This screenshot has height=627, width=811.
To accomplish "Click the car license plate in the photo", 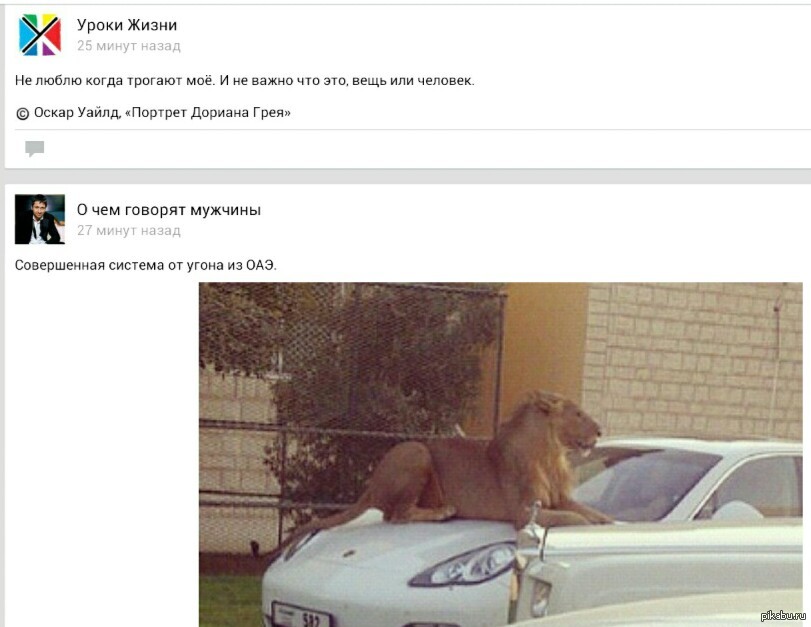I will pyautogui.click(x=301, y=615).
